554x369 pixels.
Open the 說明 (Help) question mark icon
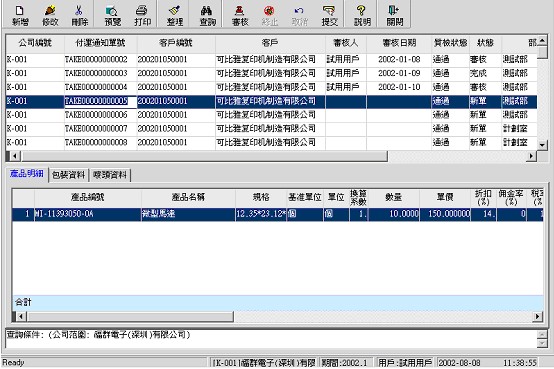coord(362,15)
